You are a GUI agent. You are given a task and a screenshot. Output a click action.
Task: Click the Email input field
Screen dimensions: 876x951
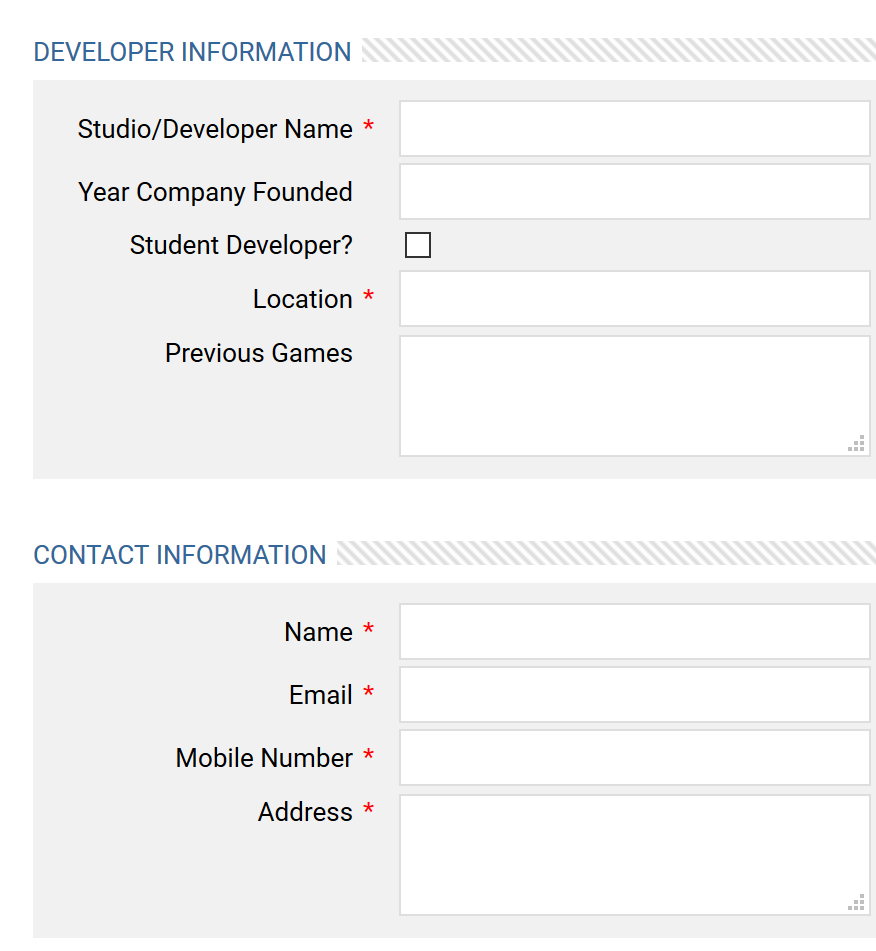click(x=635, y=694)
